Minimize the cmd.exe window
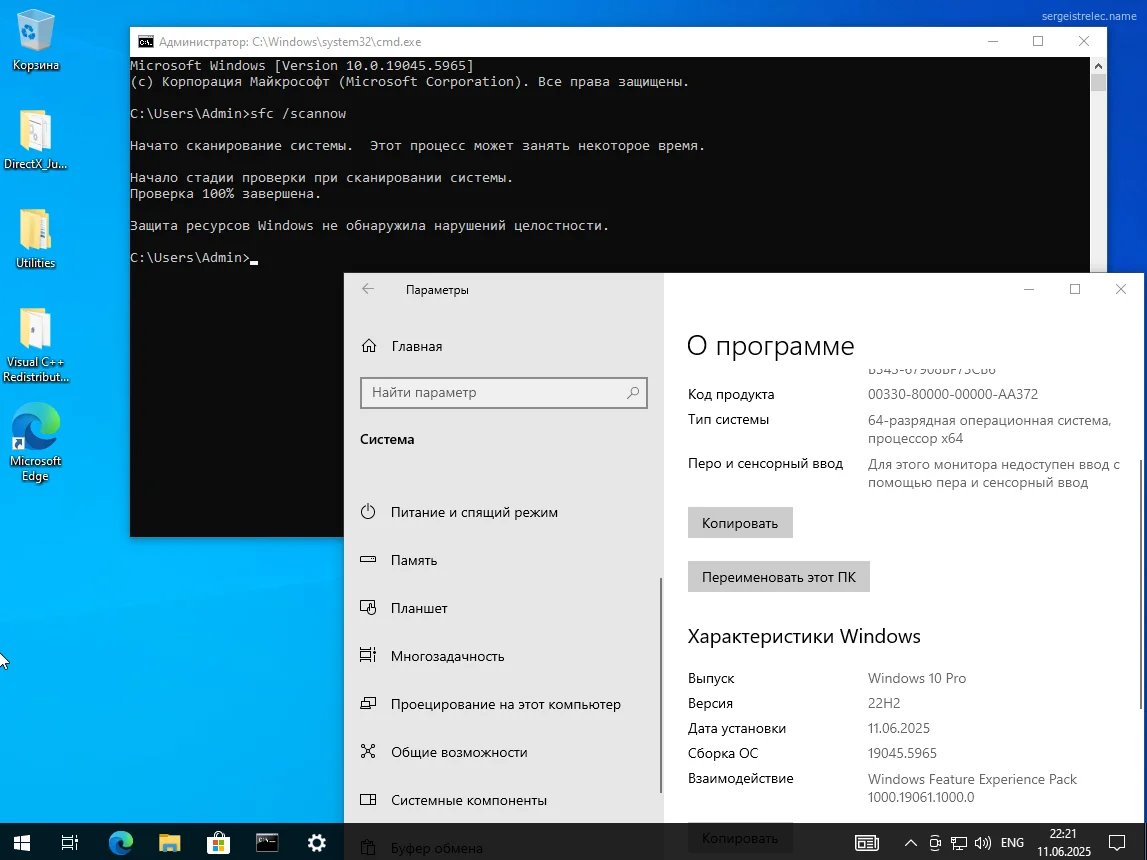The image size is (1147, 860). (993, 42)
